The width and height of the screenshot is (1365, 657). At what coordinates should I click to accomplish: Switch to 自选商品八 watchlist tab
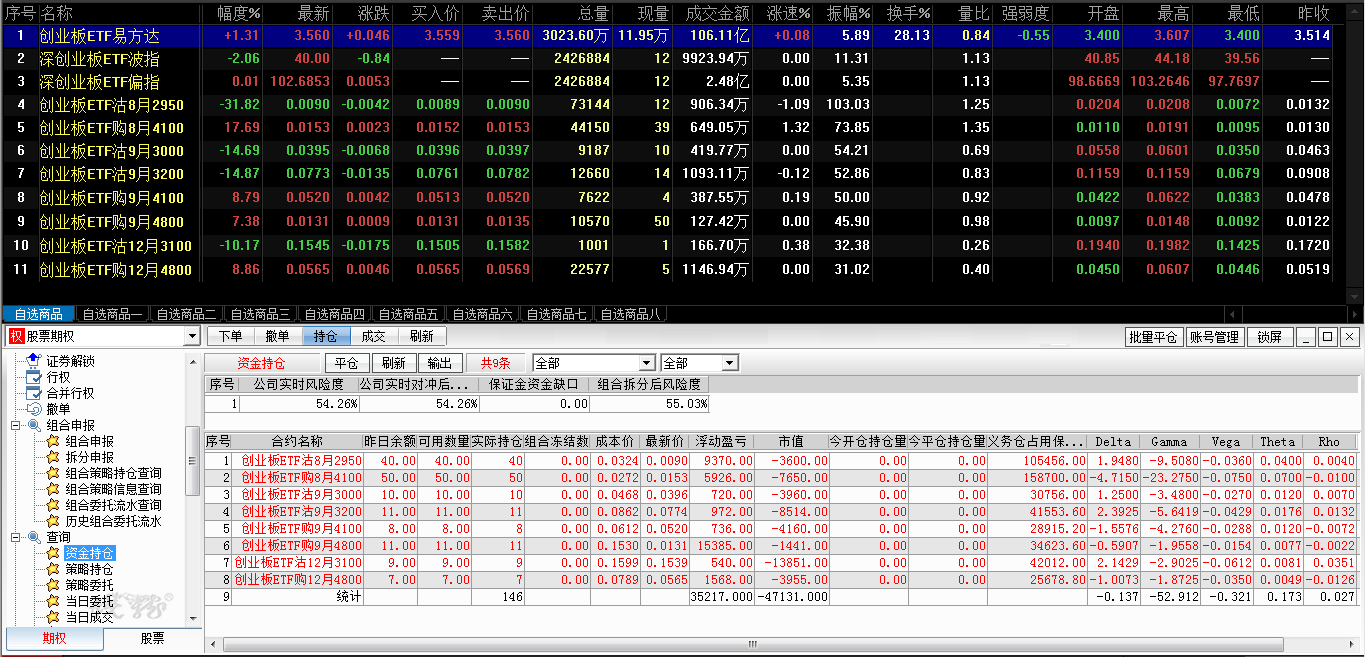(x=630, y=314)
